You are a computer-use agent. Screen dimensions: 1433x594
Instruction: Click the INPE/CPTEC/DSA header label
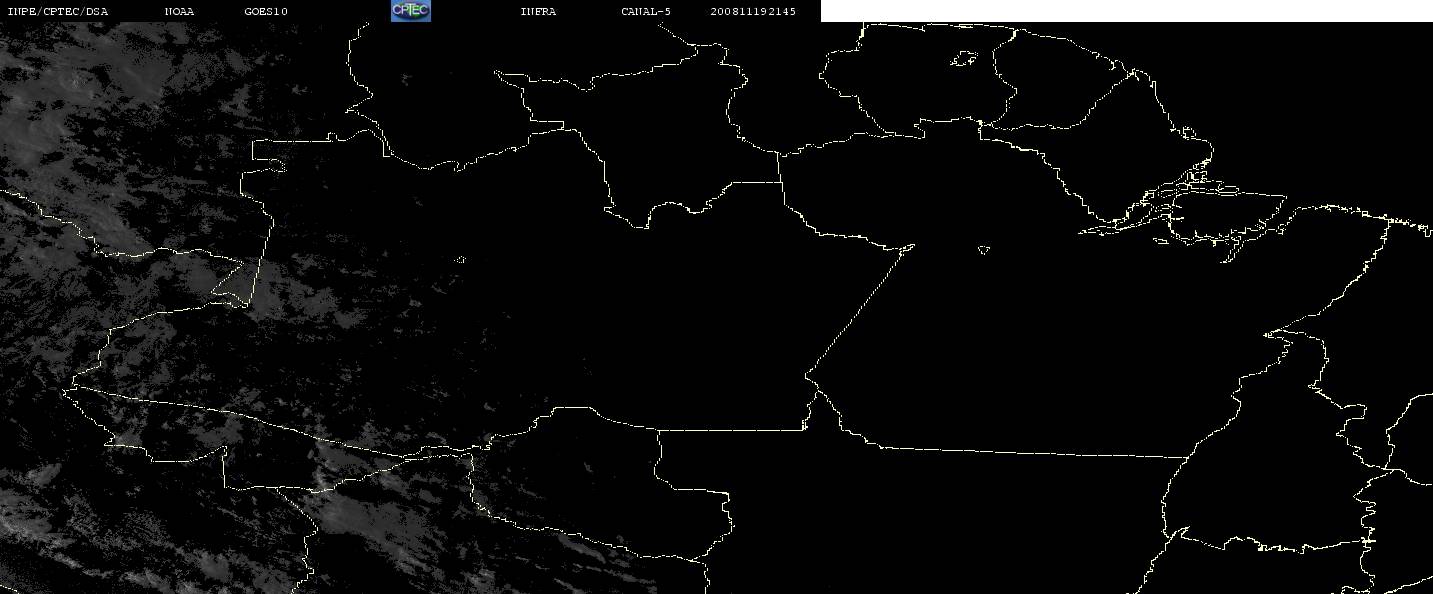pyautogui.click(x=57, y=11)
